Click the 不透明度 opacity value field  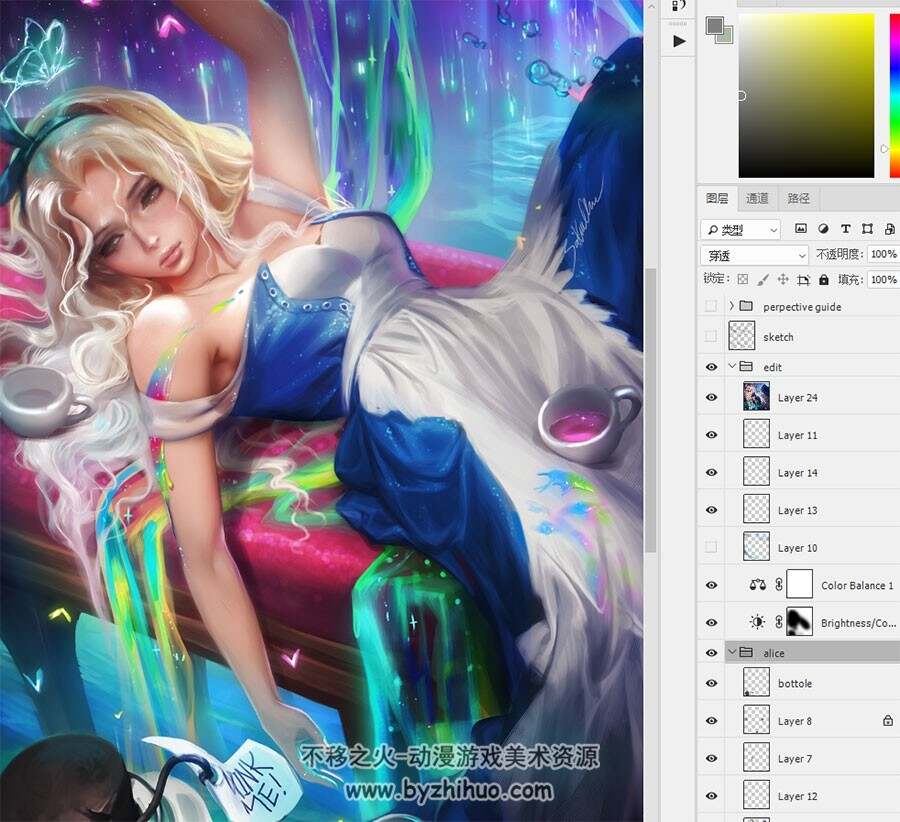pos(883,254)
